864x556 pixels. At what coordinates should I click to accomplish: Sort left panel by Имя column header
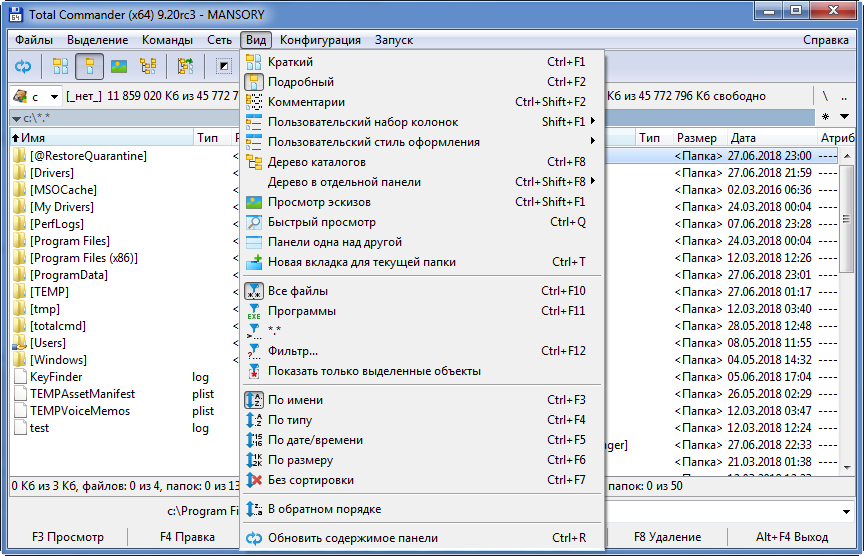pos(101,138)
